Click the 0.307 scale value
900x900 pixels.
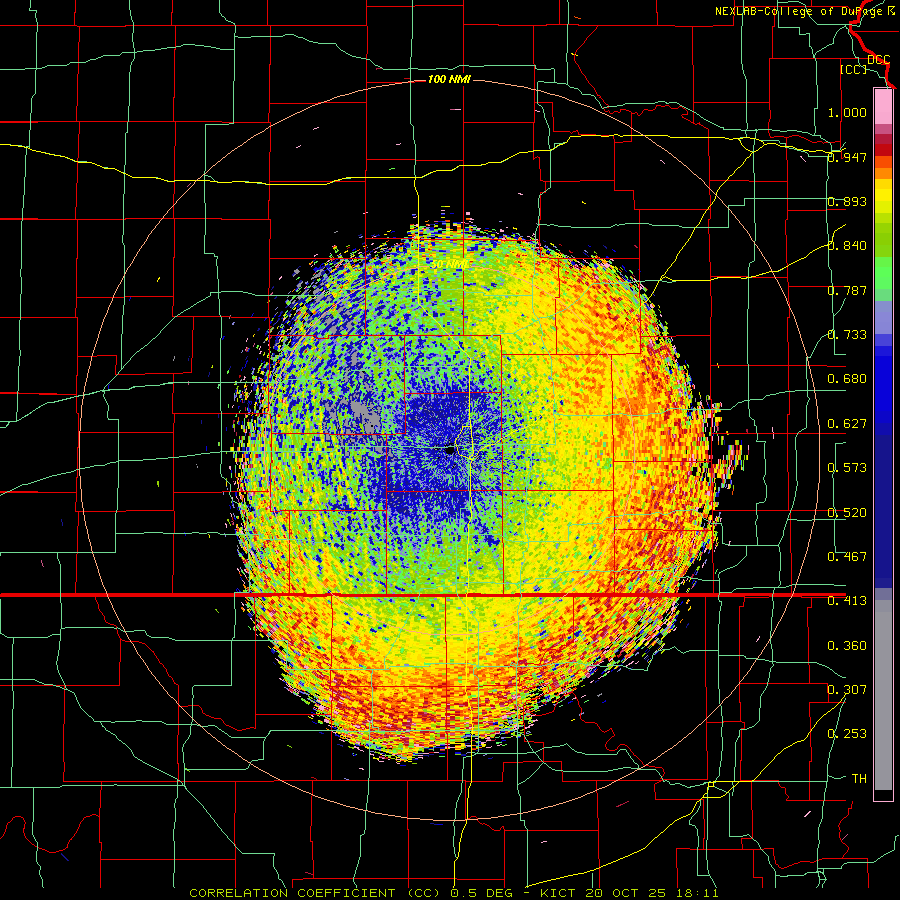click(x=847, y=689)
